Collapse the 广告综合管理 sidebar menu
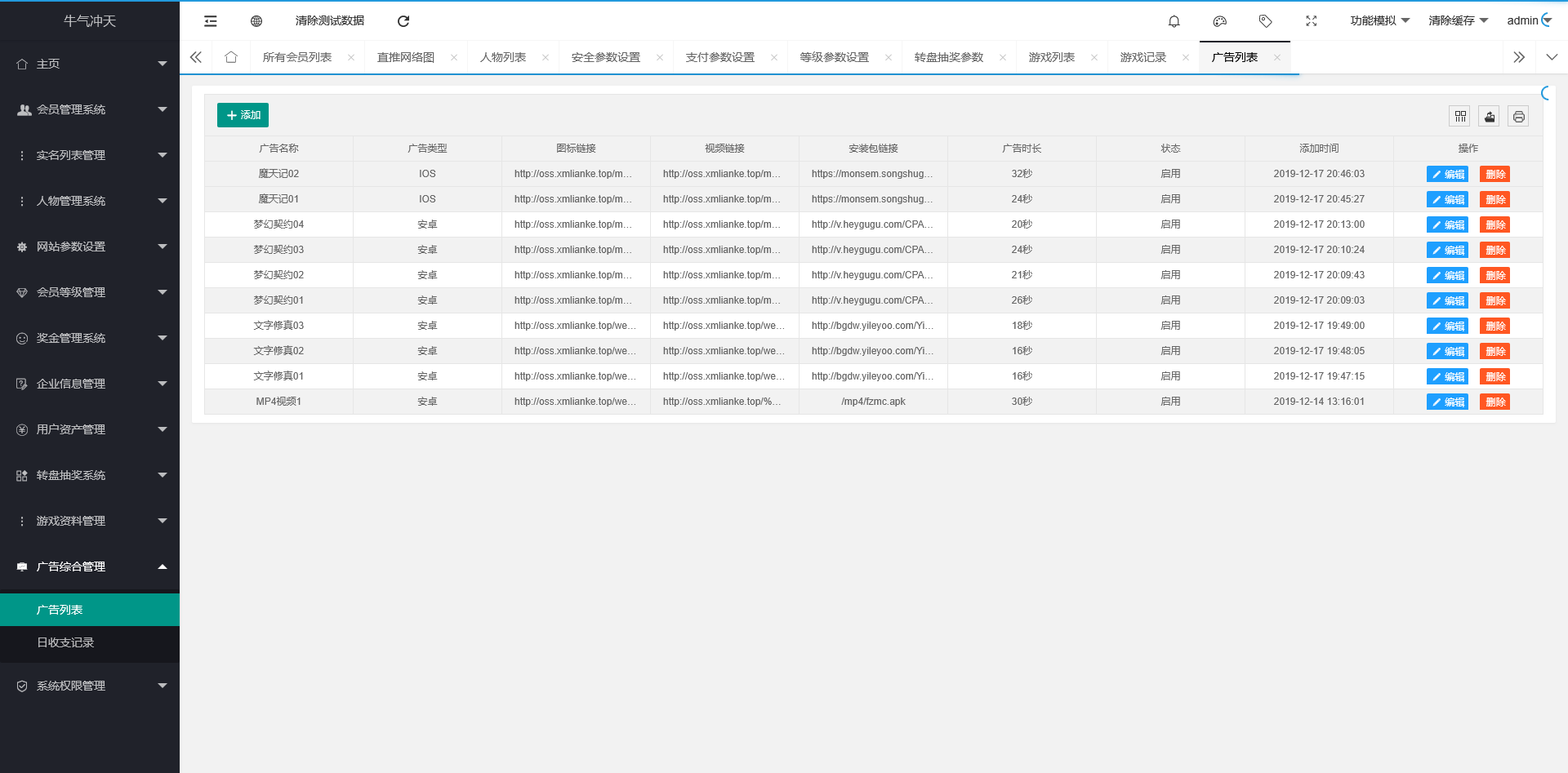 click(90, 566)
